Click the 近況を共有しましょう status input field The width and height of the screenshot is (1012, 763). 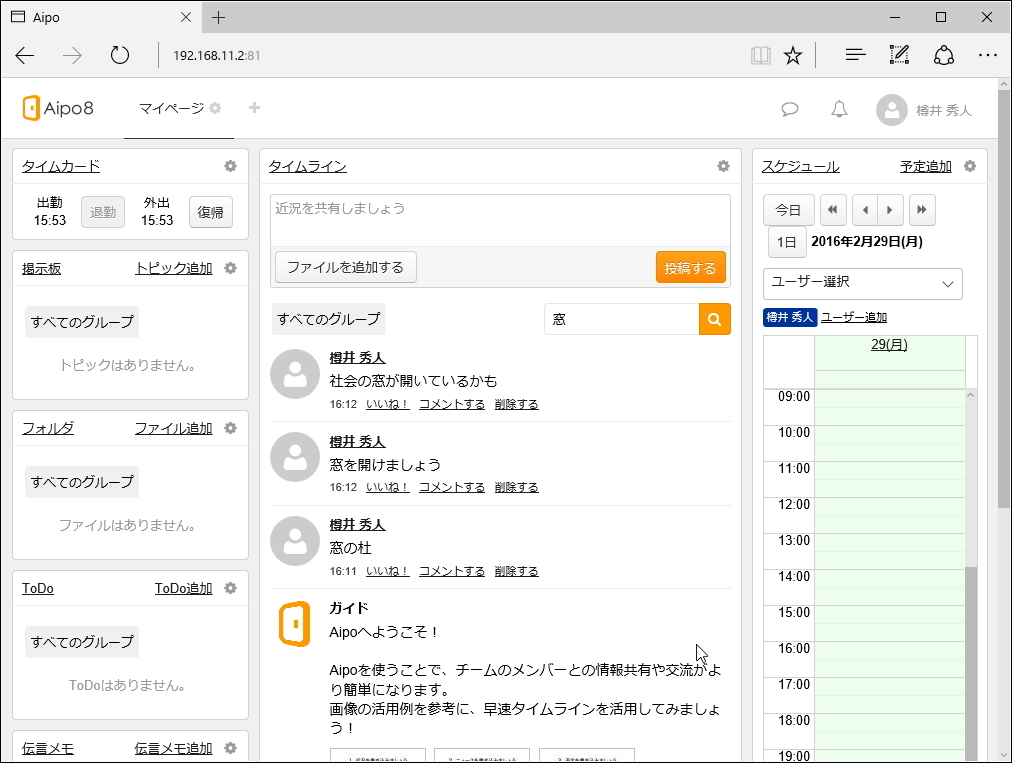[500, 208]
